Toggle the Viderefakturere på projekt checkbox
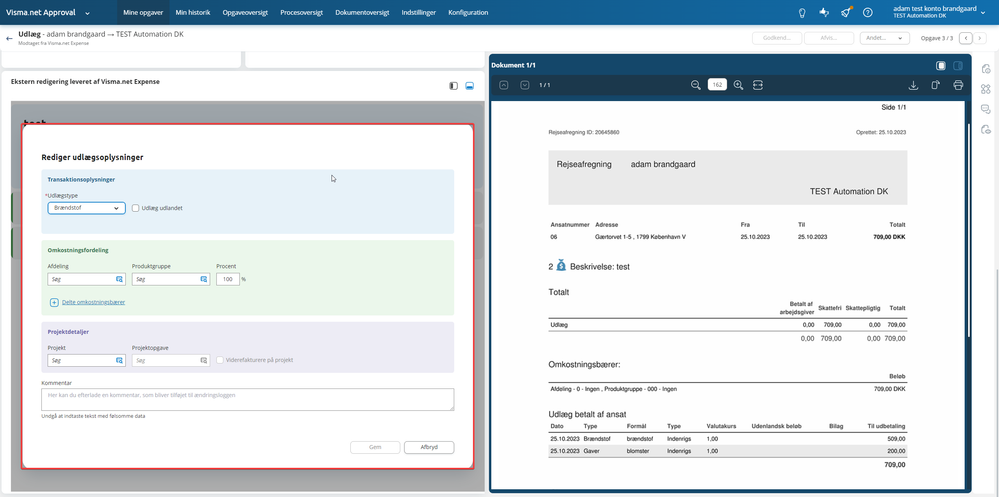The image size is (999, 497). pos(220,360)
